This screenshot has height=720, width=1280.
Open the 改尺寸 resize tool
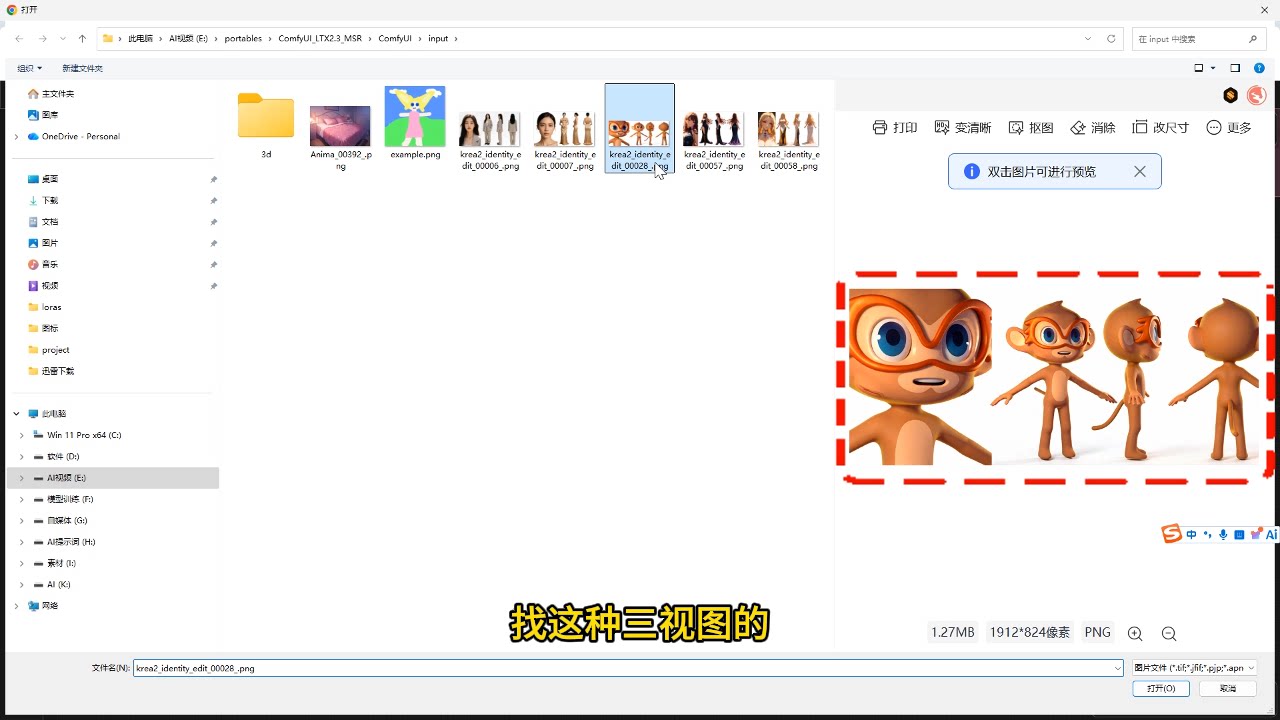1161,128
